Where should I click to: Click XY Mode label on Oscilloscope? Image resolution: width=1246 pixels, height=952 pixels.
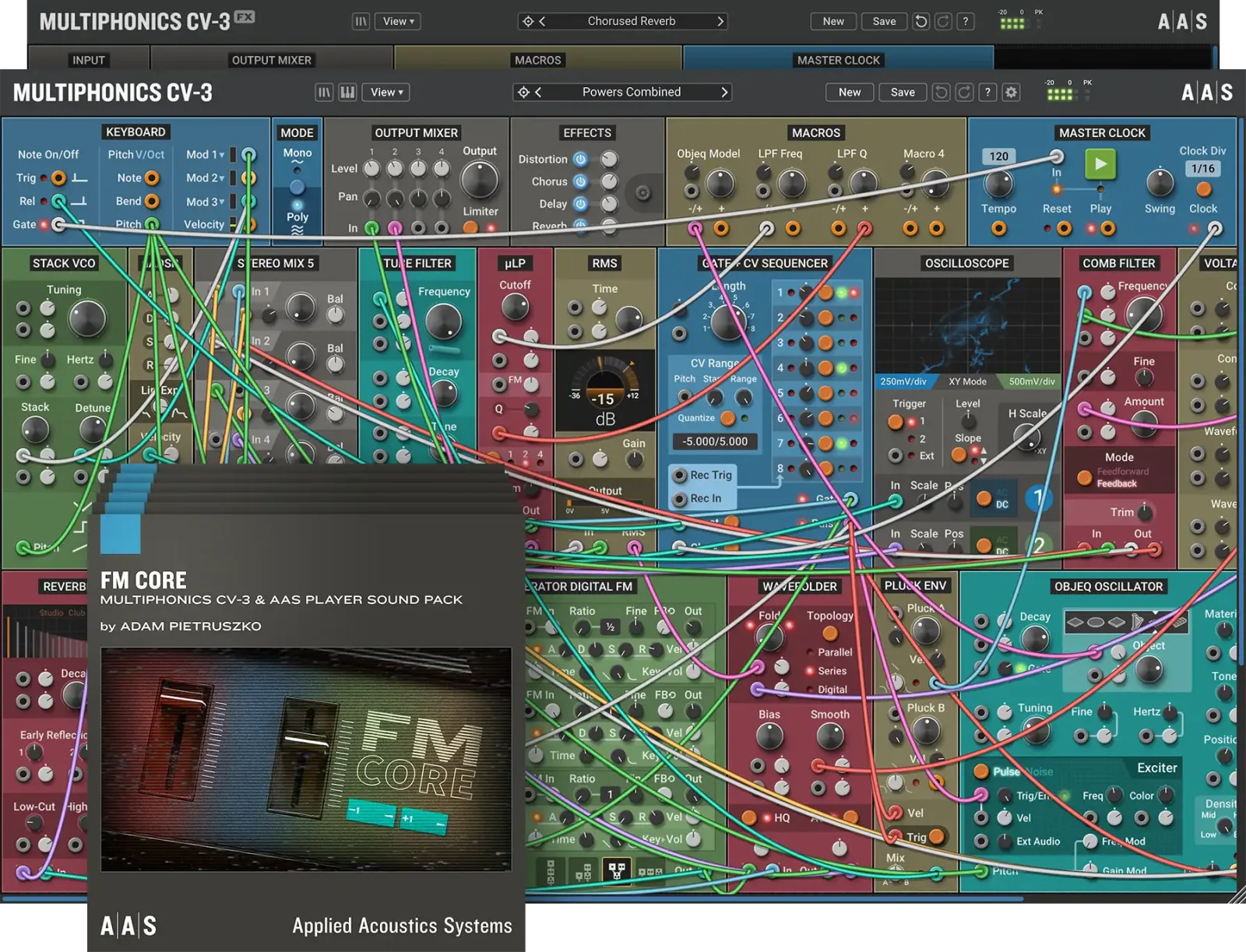click(967, 381)
